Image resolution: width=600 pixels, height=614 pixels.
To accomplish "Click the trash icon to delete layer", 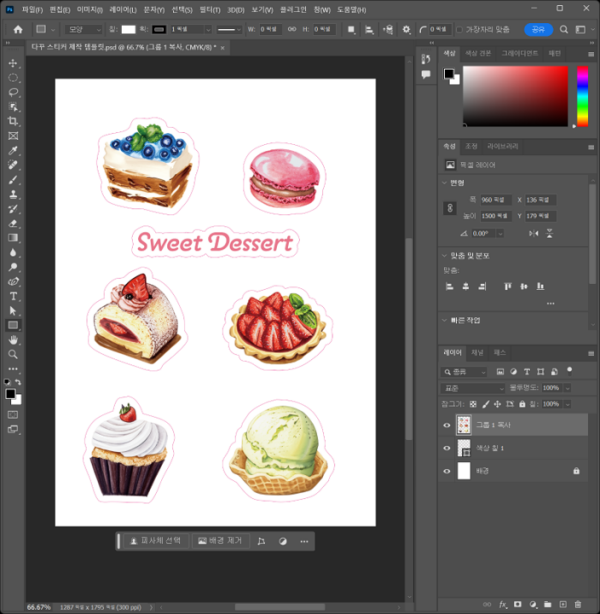I will click(x=578, y=604).
